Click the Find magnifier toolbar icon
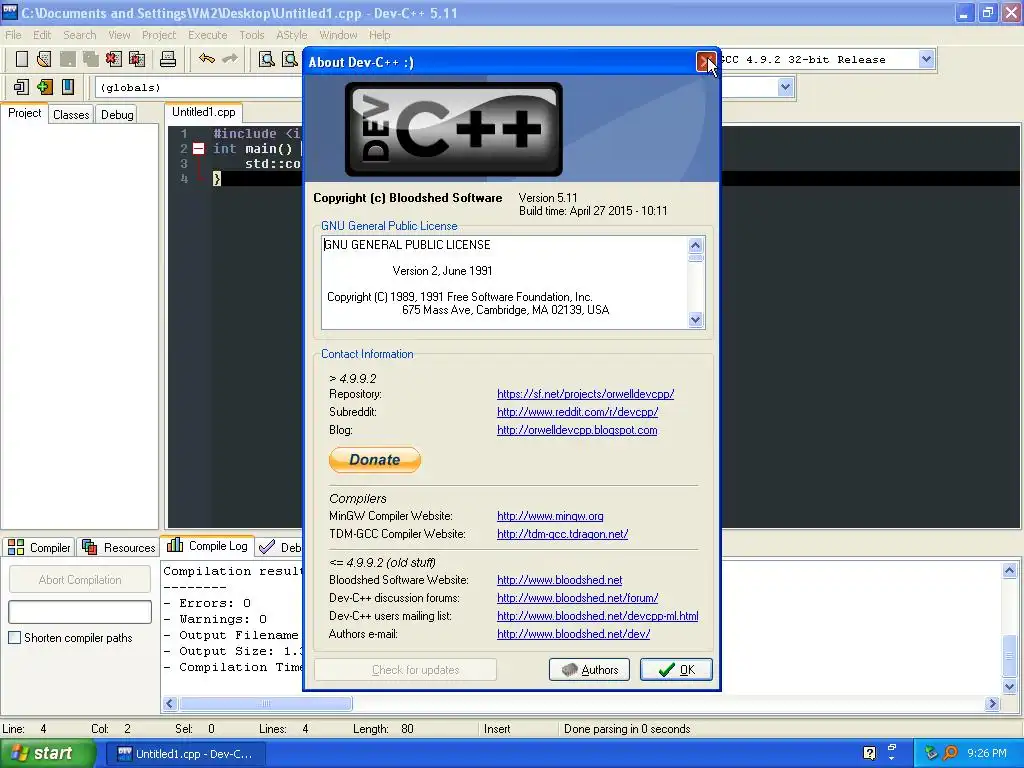Image resolution: width=1024 pixels, height=768 pixels. pos(266,59)
